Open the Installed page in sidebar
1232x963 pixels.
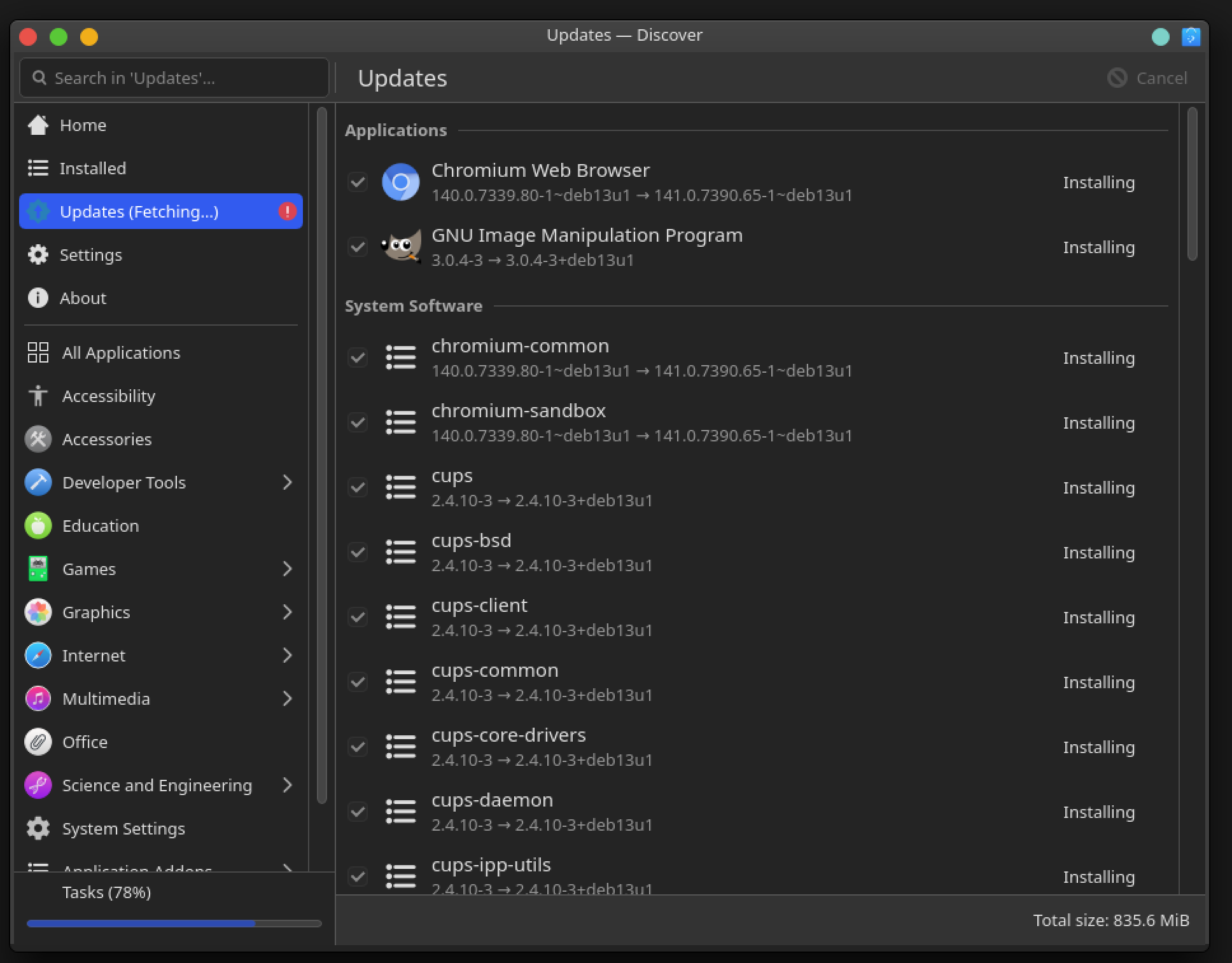click(93, 168)
